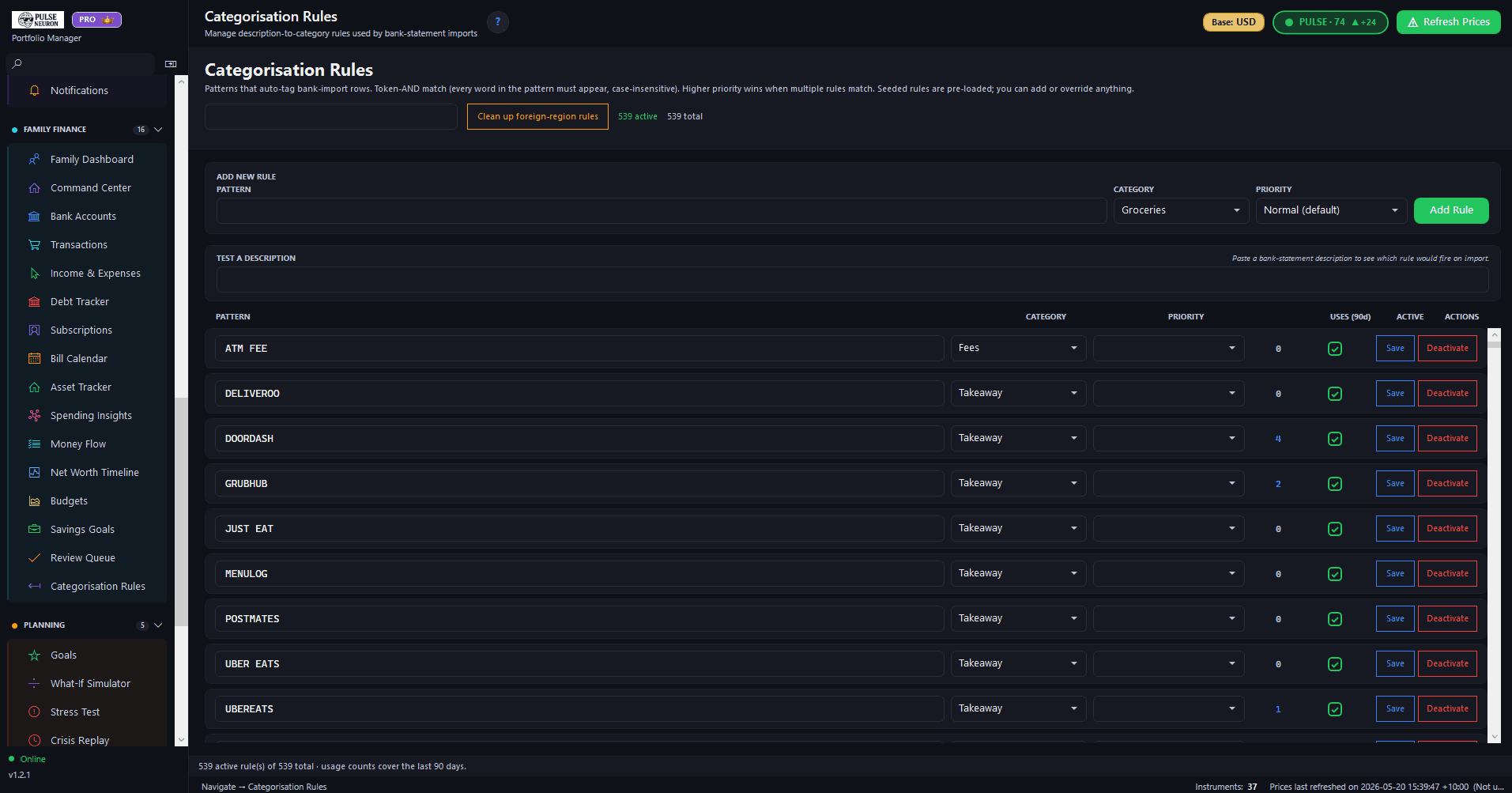Click the Bill Calendar icon

click(x=34, y=359)
